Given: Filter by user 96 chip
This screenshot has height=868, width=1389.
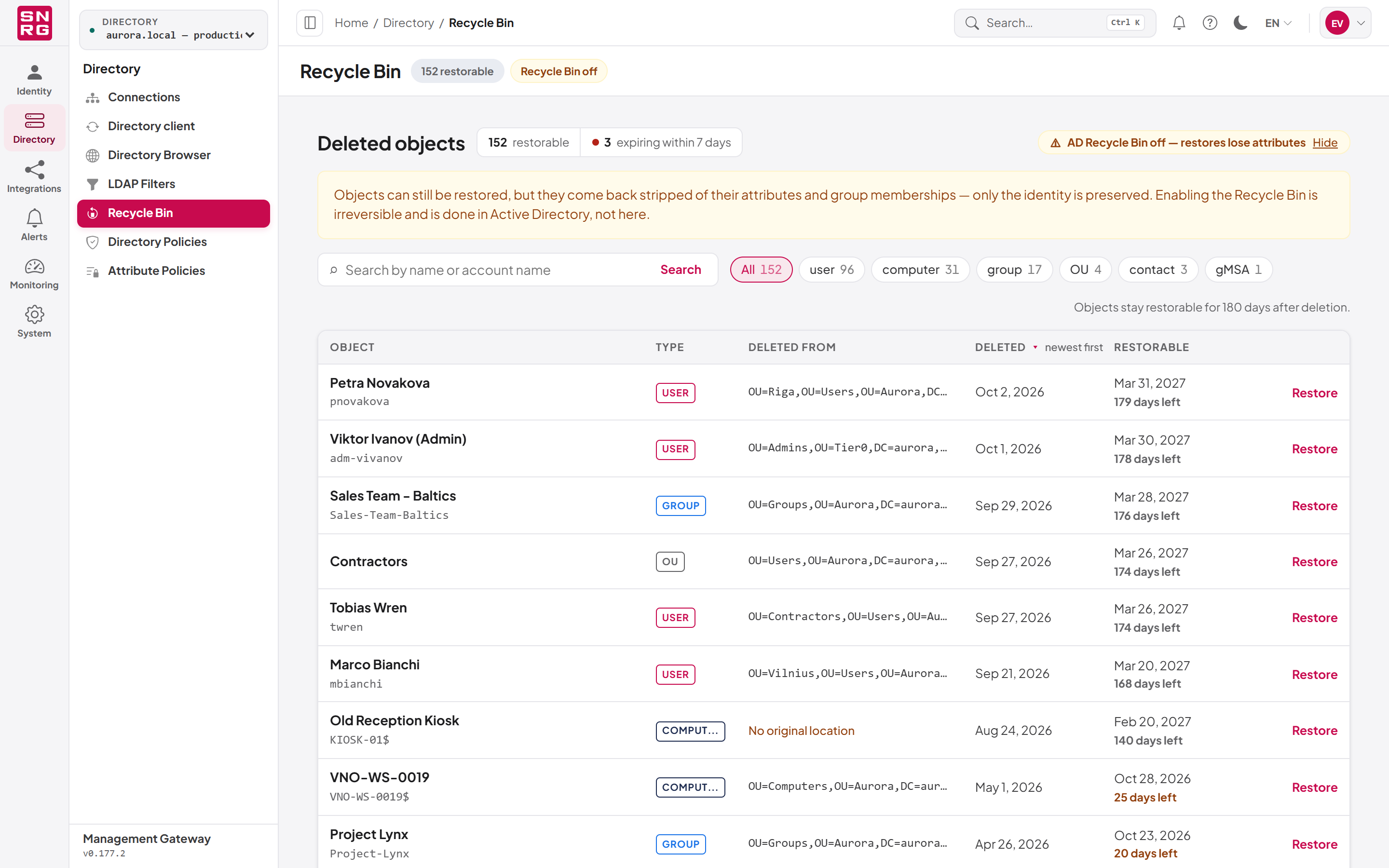Looking at the screenshot, I should tap(831, 270).
